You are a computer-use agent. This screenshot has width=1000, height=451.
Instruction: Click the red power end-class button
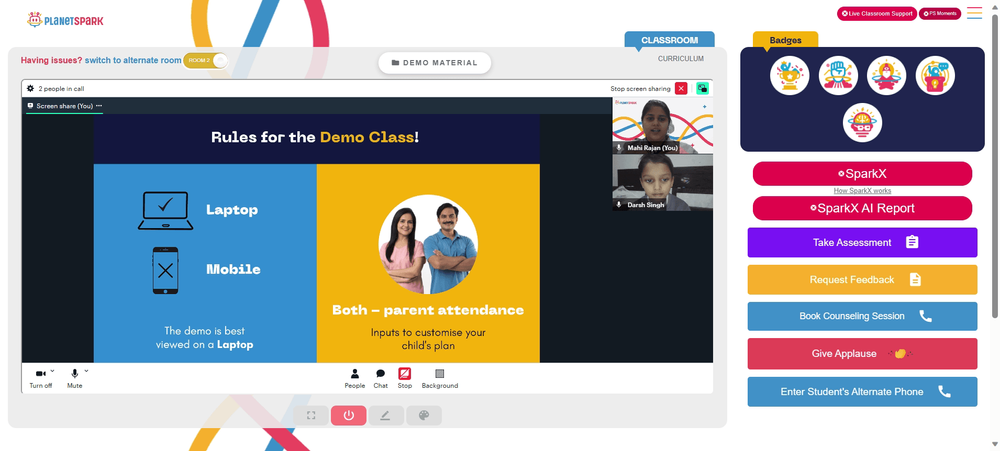(348, 415)
